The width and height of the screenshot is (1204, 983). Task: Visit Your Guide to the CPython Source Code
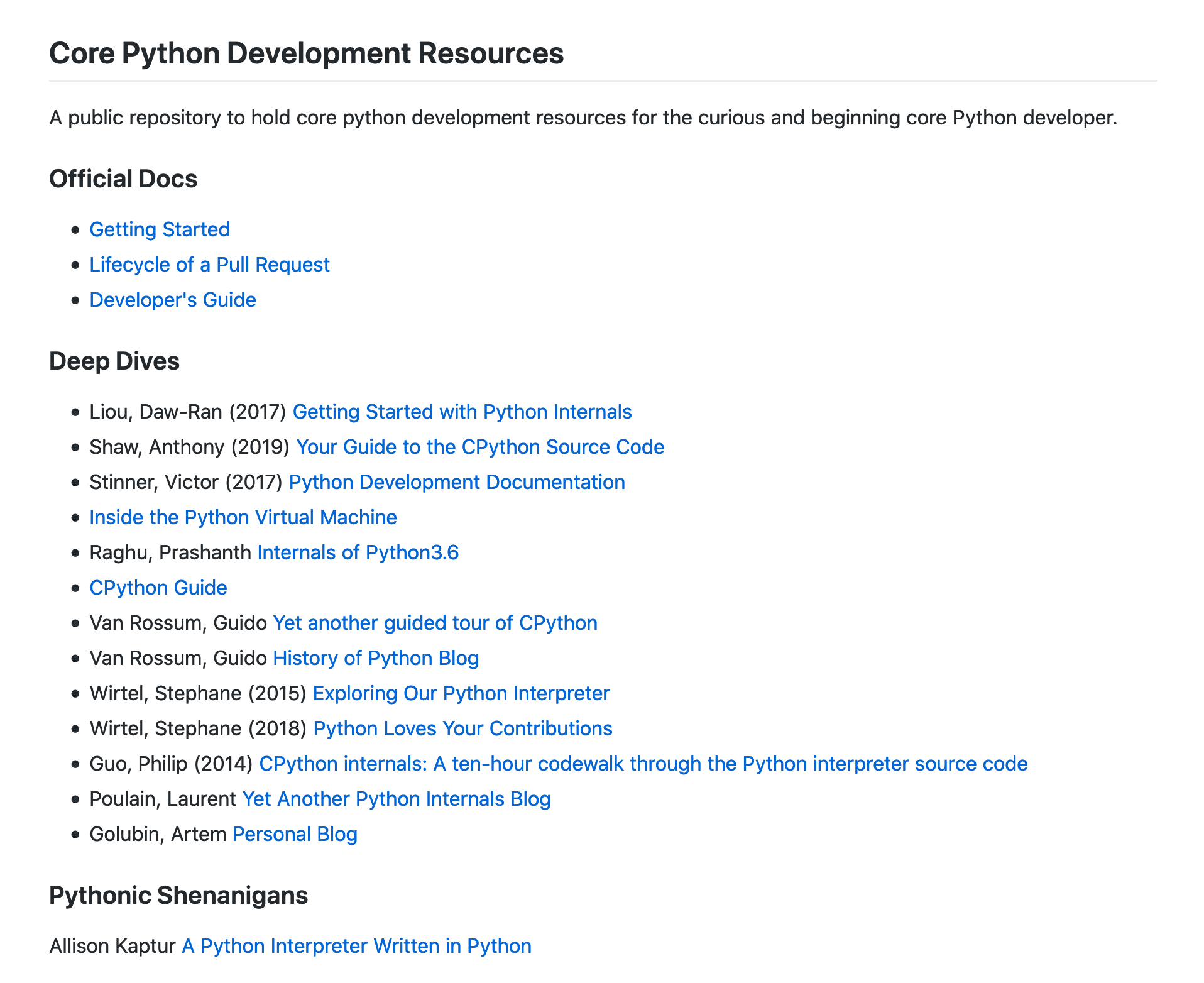480,447
